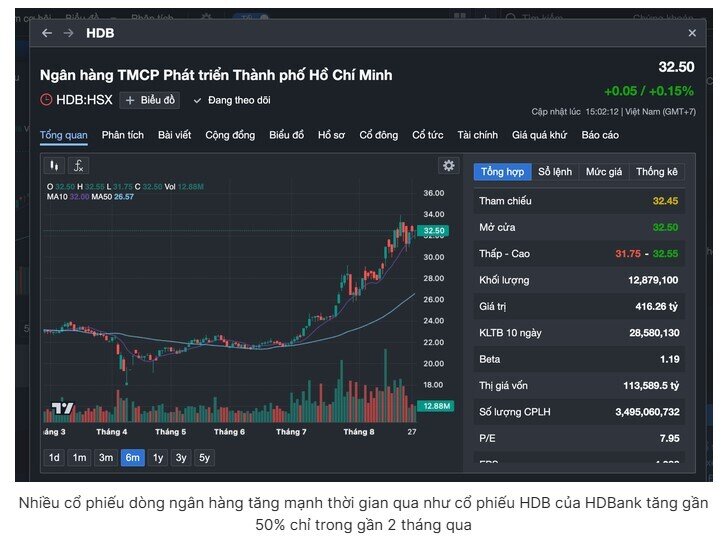Switch to the Cổ tức tab
Viewport: 725px width, 546px height.
point(428,135)
